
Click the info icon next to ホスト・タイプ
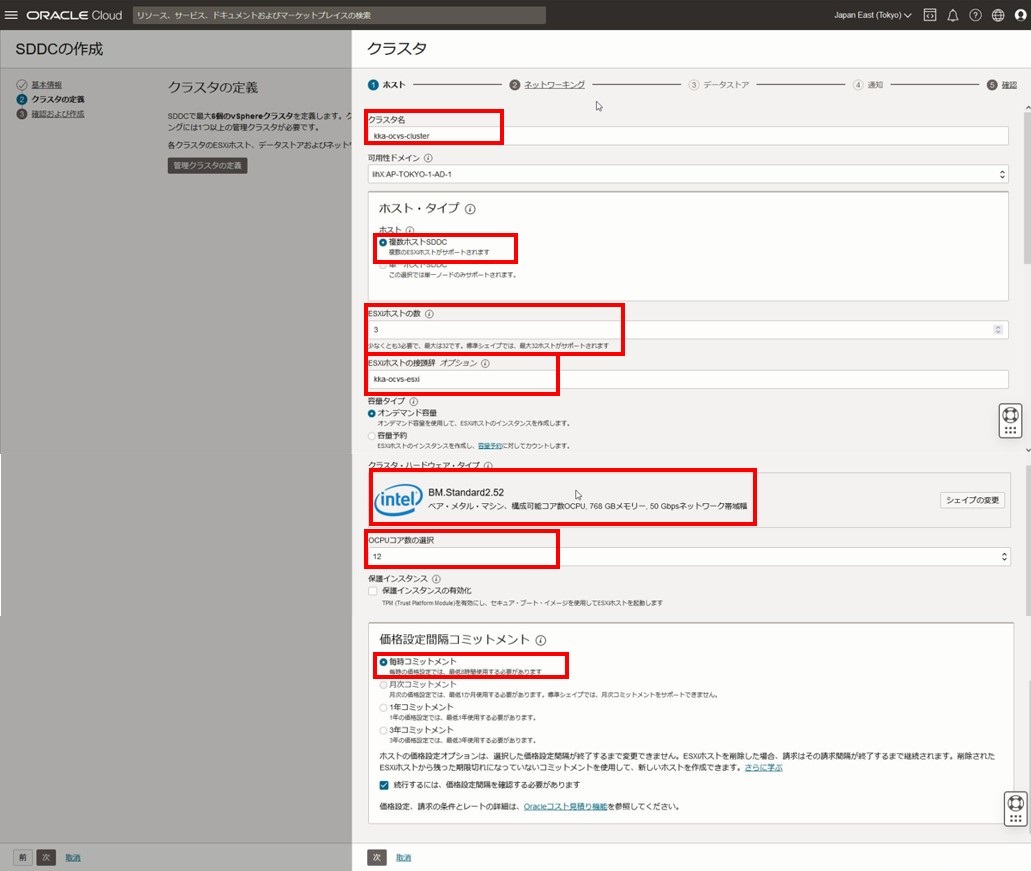tap(470, 209)
